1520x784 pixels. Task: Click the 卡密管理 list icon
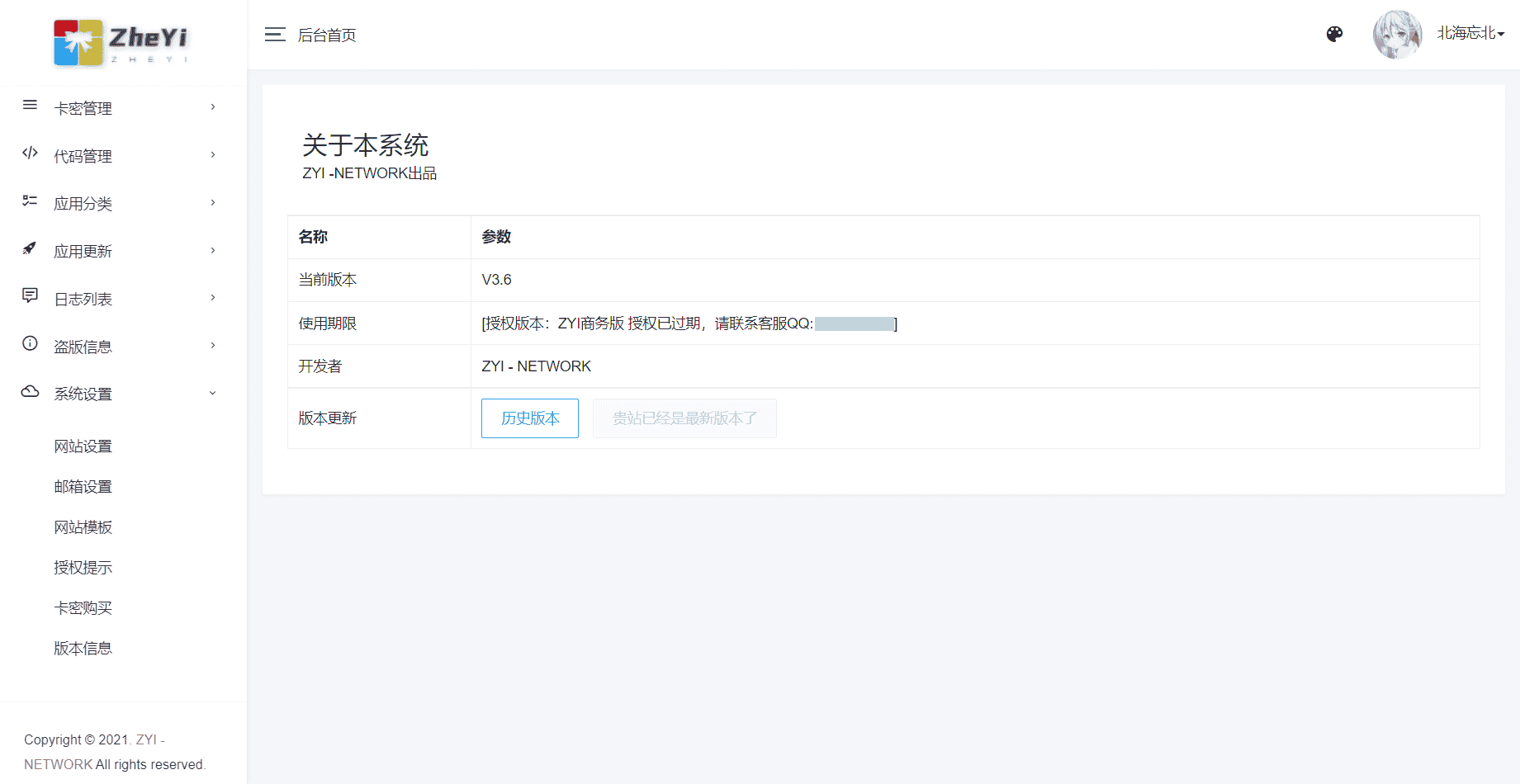coord(30,106)
